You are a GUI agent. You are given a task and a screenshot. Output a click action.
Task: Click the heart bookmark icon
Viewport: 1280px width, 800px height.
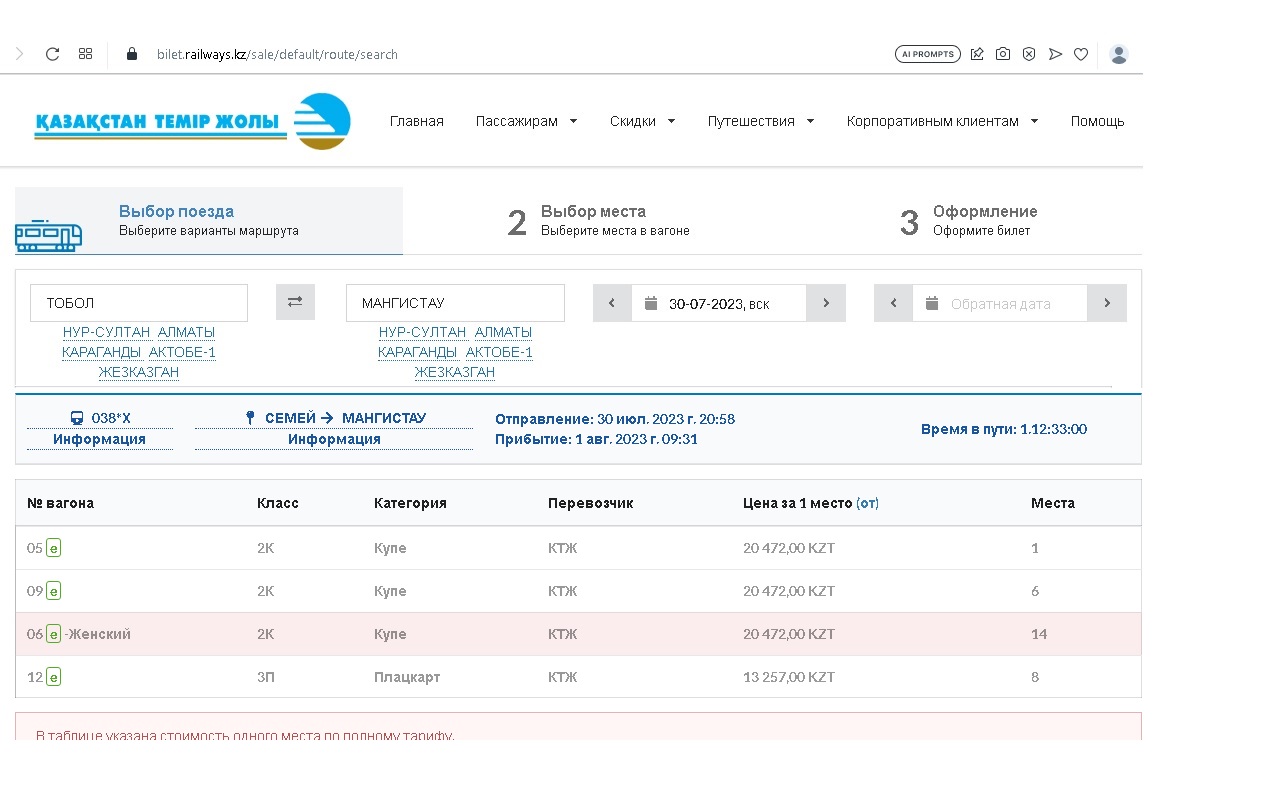(1081, 54)
